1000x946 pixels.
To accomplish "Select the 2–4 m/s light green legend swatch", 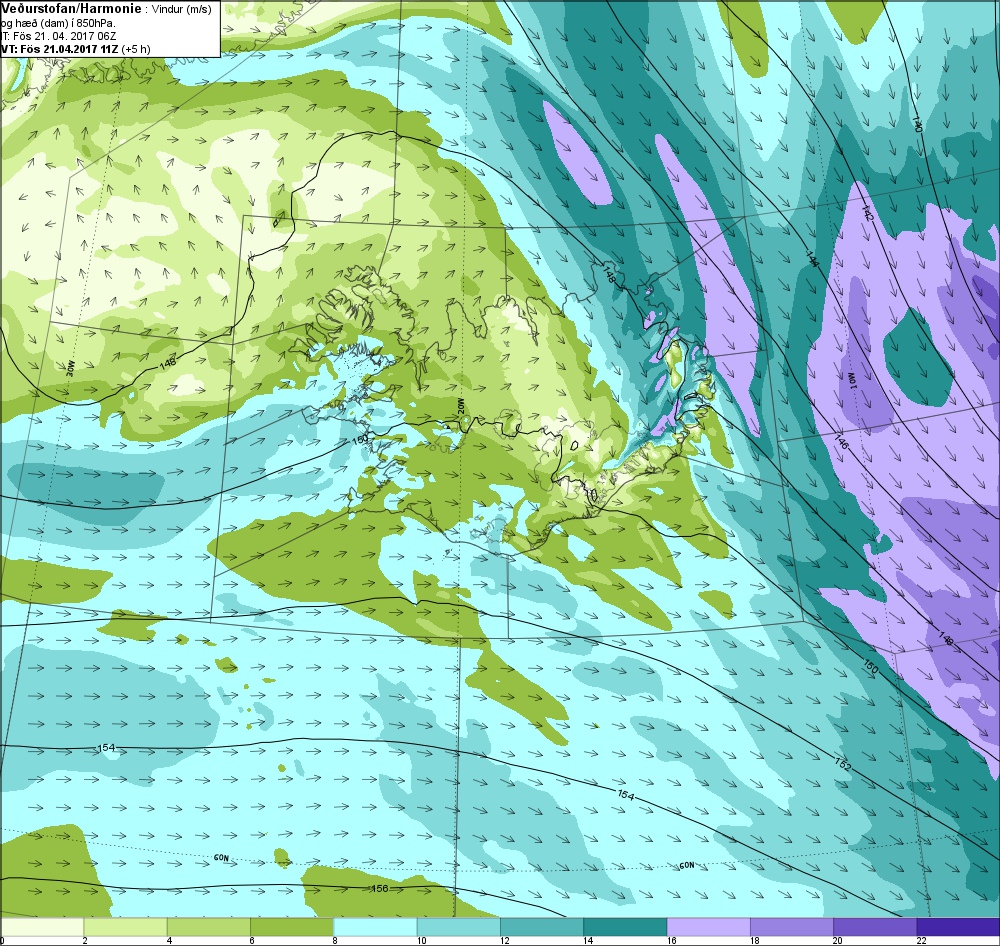I will coord(126,926).
